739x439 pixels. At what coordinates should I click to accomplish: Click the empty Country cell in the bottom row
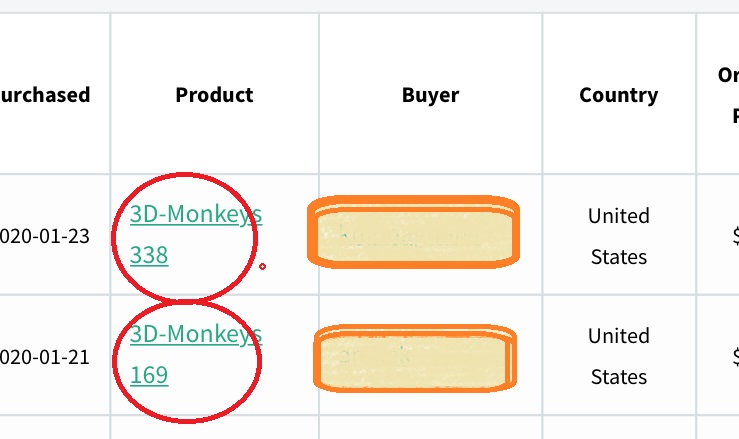(618, 428)
